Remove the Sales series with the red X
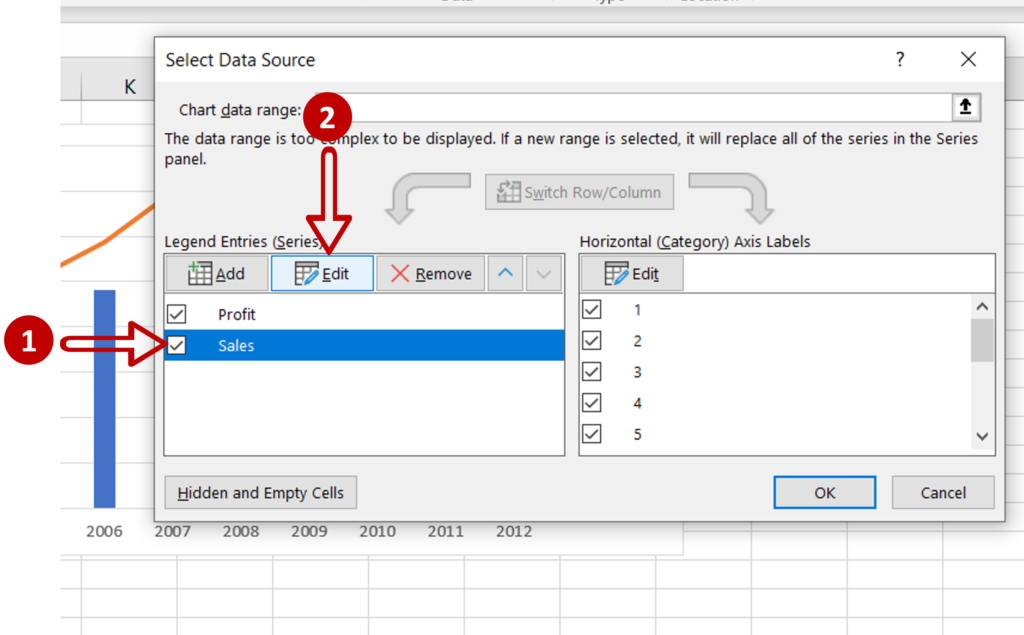The width and height of the screenshot is (1024, 635). pos(431,273)
